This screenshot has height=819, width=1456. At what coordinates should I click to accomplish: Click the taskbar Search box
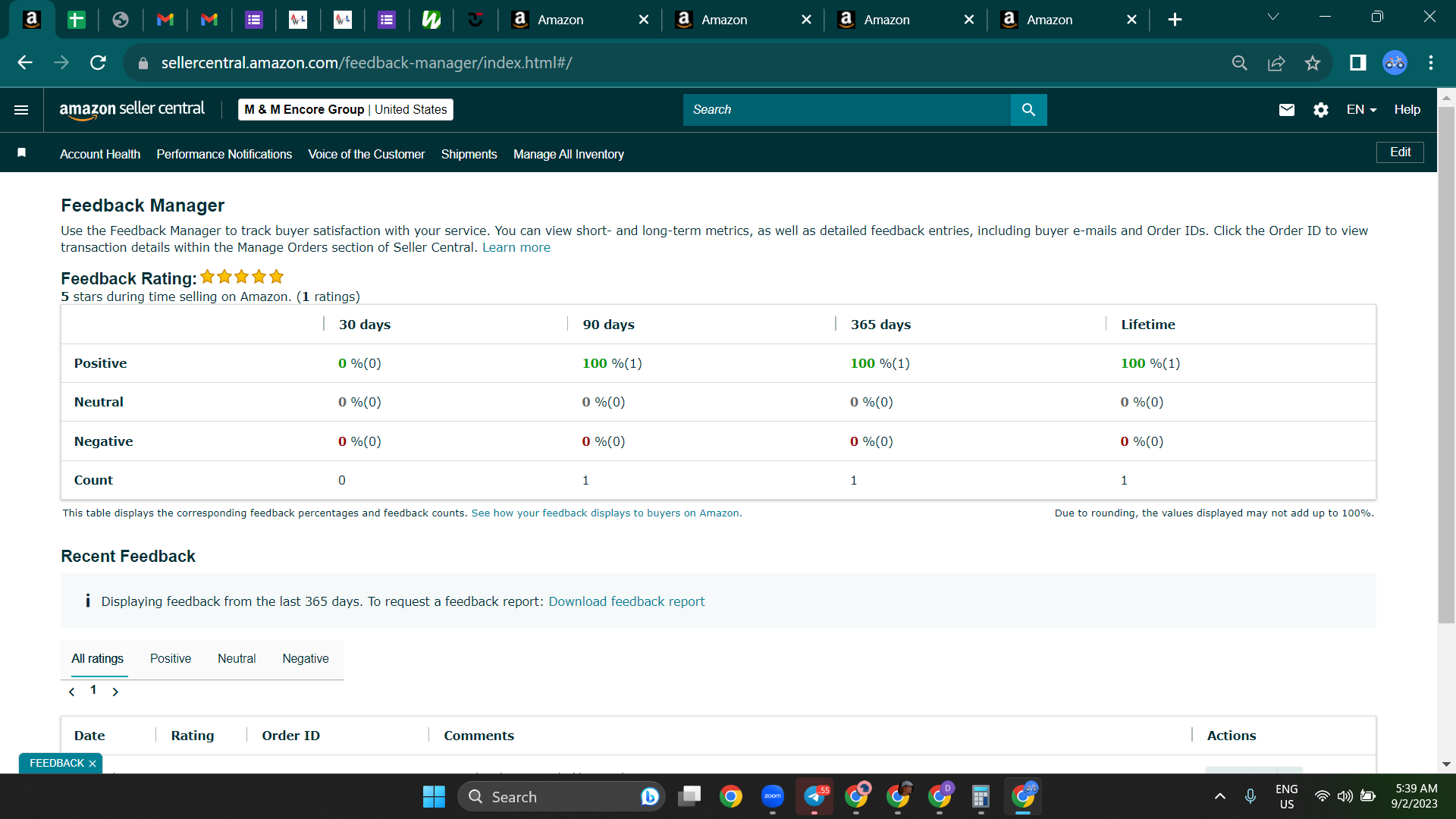pyautogui.click(x=561, y=796)
